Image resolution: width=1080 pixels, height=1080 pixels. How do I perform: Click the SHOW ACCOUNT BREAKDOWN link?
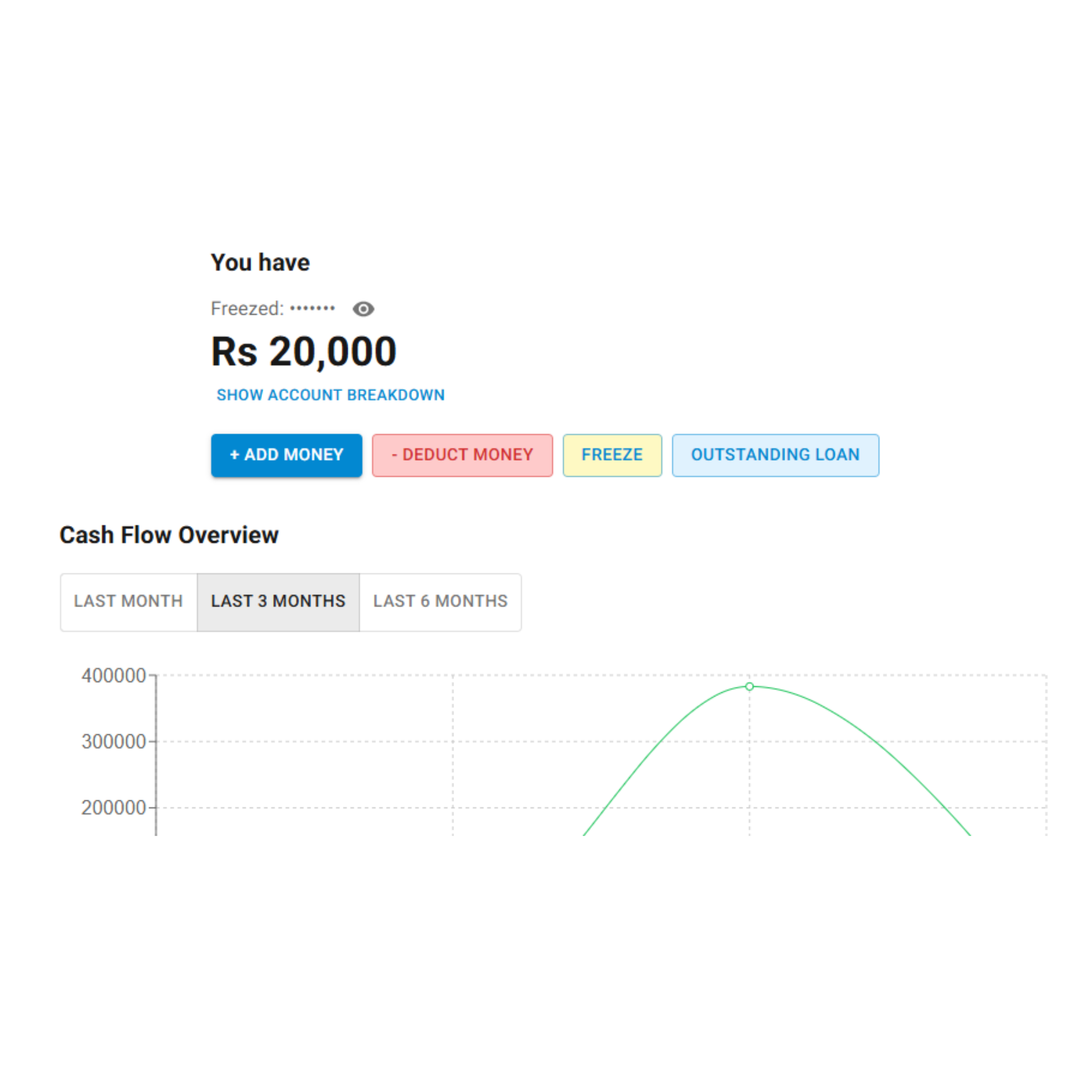330,395
